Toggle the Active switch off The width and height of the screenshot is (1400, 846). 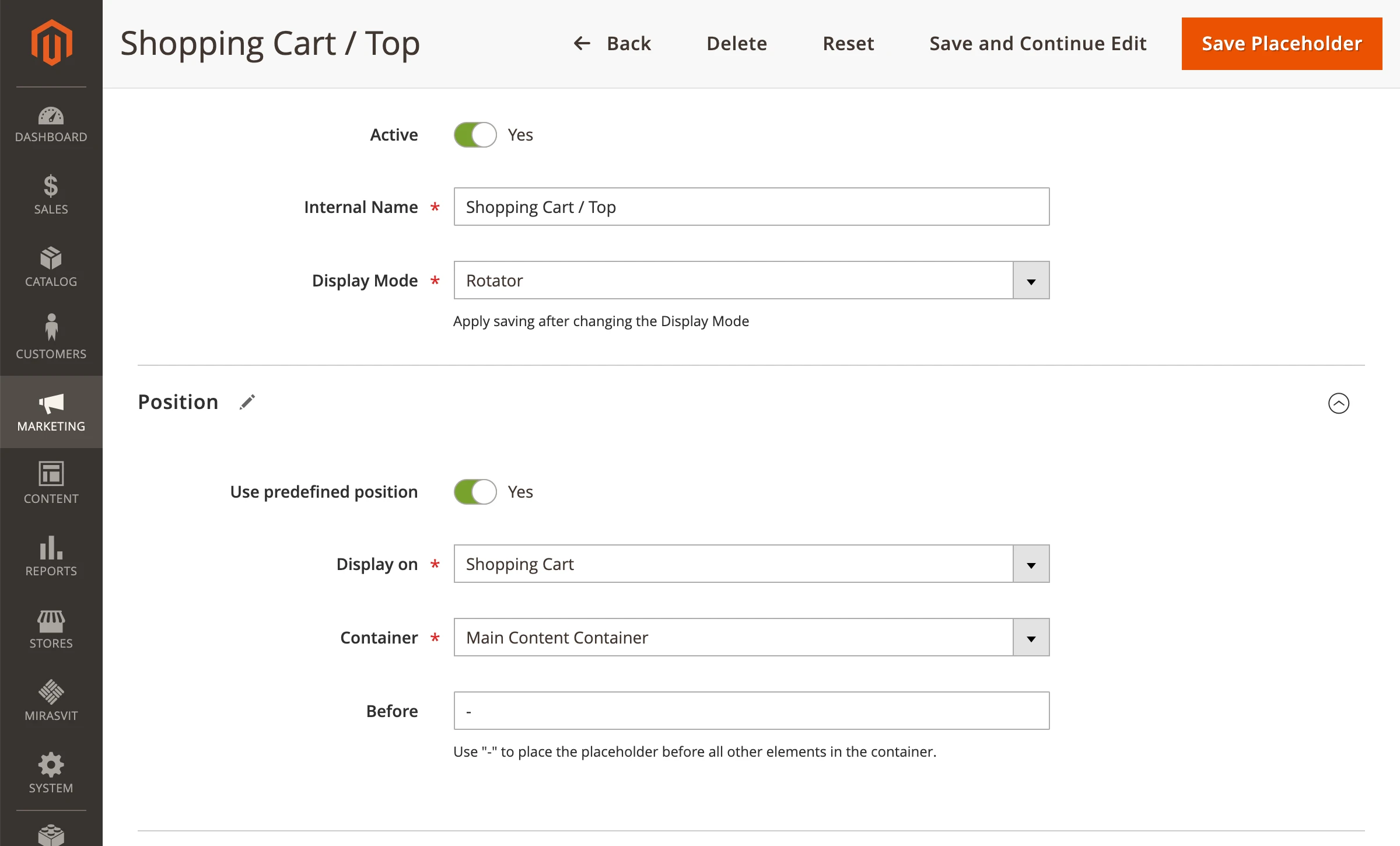coord(475,135)
